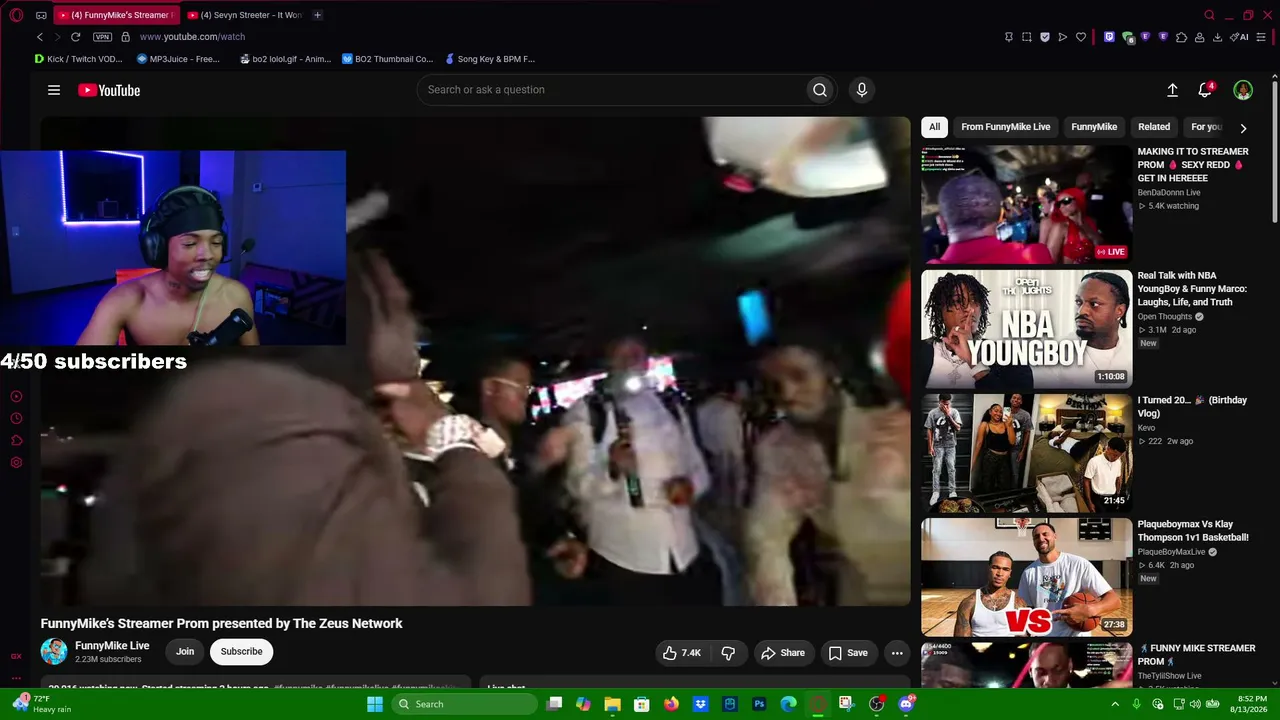
Task: Save the video to a playlist
Action: point(847,653)
